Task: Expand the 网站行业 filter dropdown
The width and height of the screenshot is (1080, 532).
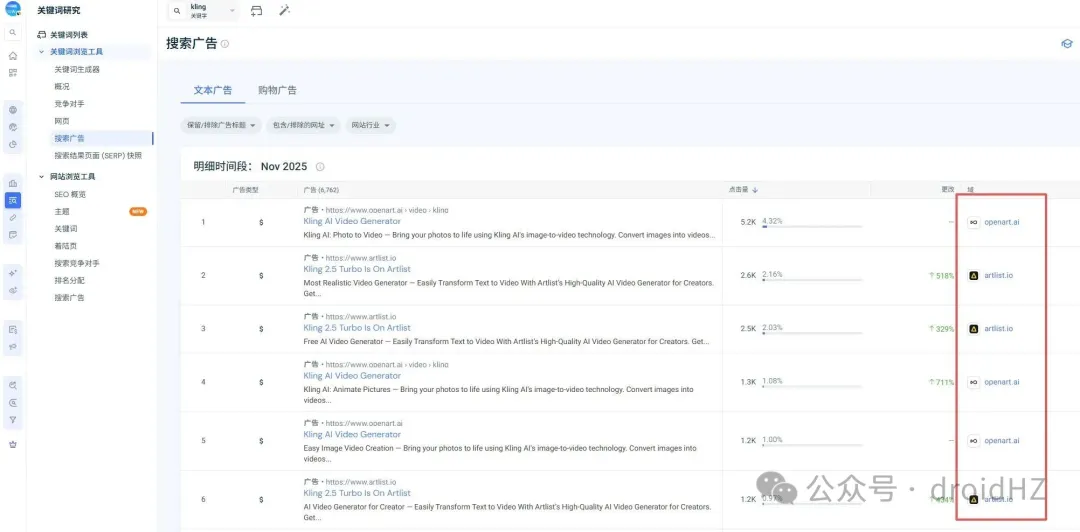Action: 370,125
